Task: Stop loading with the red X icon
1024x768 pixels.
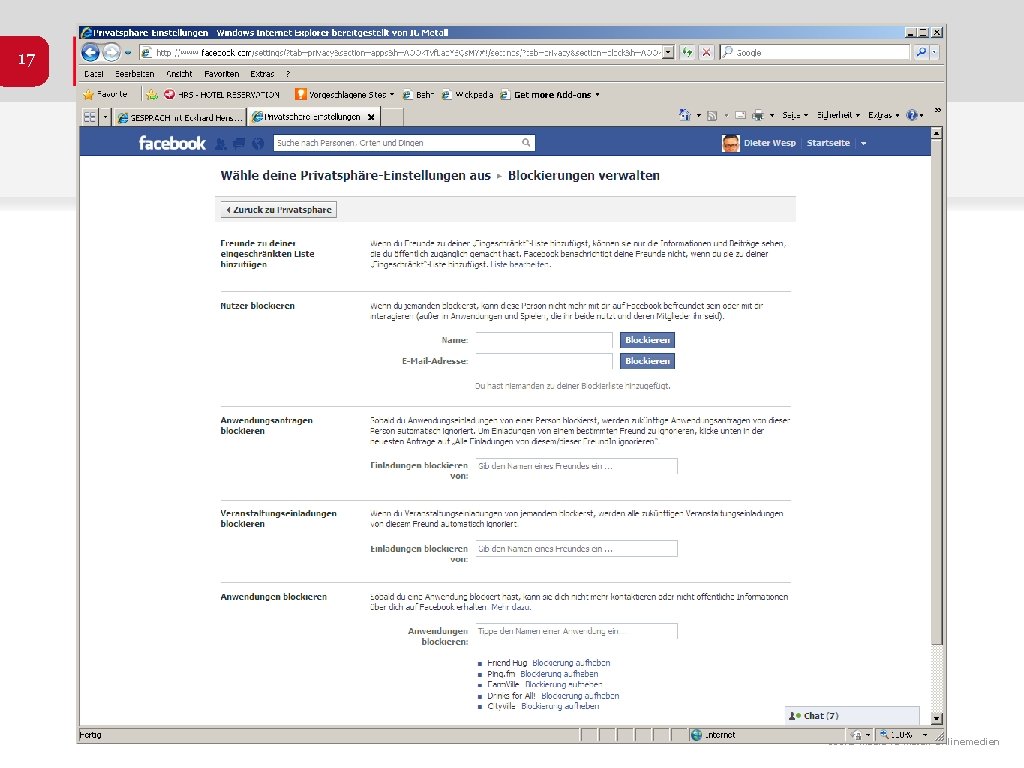Action: [x=706, y=52]
